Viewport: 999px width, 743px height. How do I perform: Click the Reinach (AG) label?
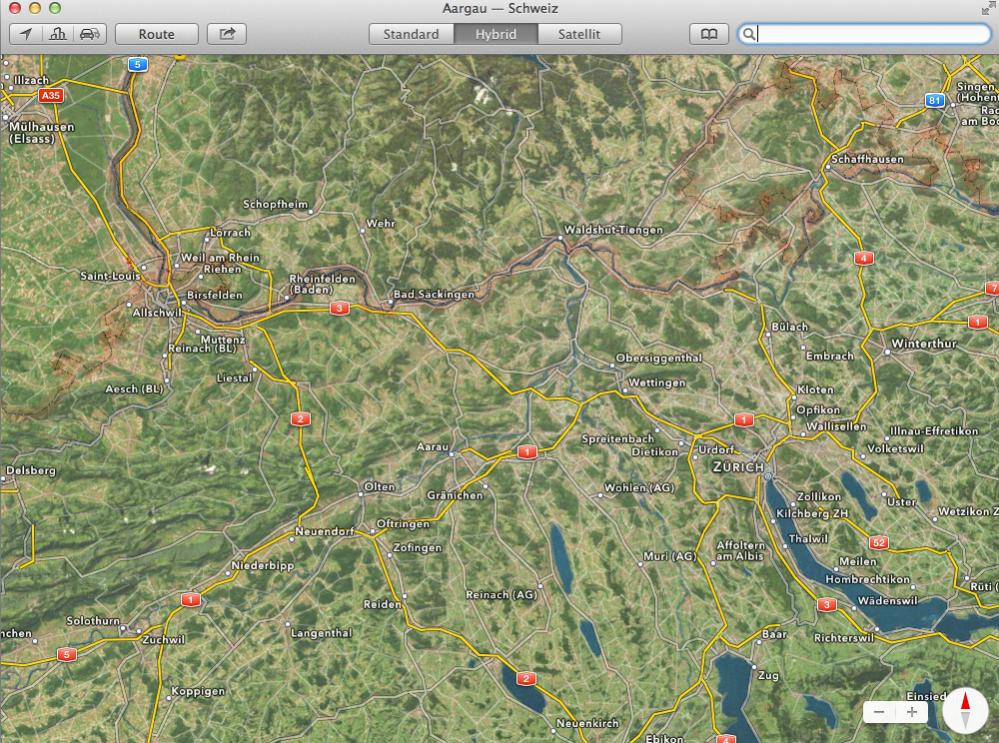(x=501, y=595)
